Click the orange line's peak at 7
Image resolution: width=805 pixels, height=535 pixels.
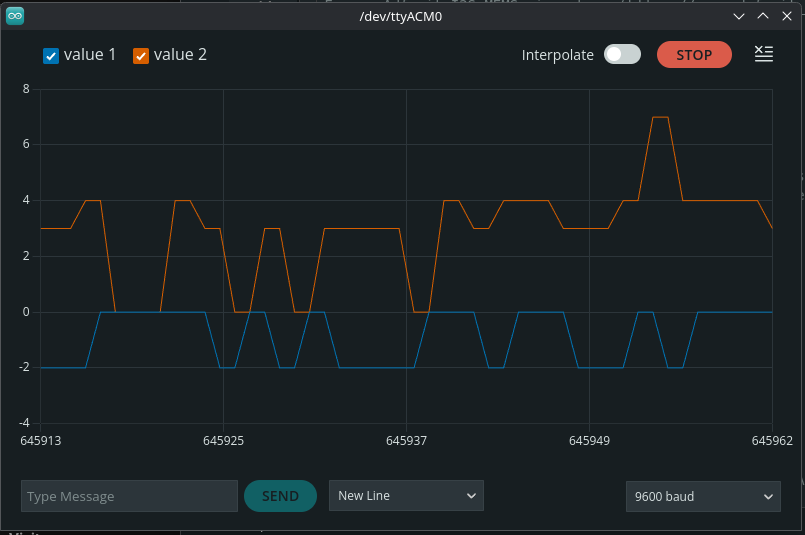[x=660, y=117]
